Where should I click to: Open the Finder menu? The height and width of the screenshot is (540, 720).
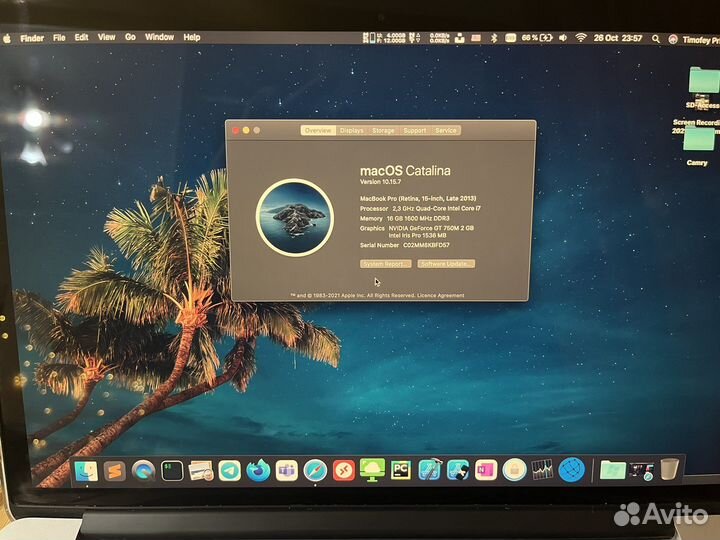point(32,38)
